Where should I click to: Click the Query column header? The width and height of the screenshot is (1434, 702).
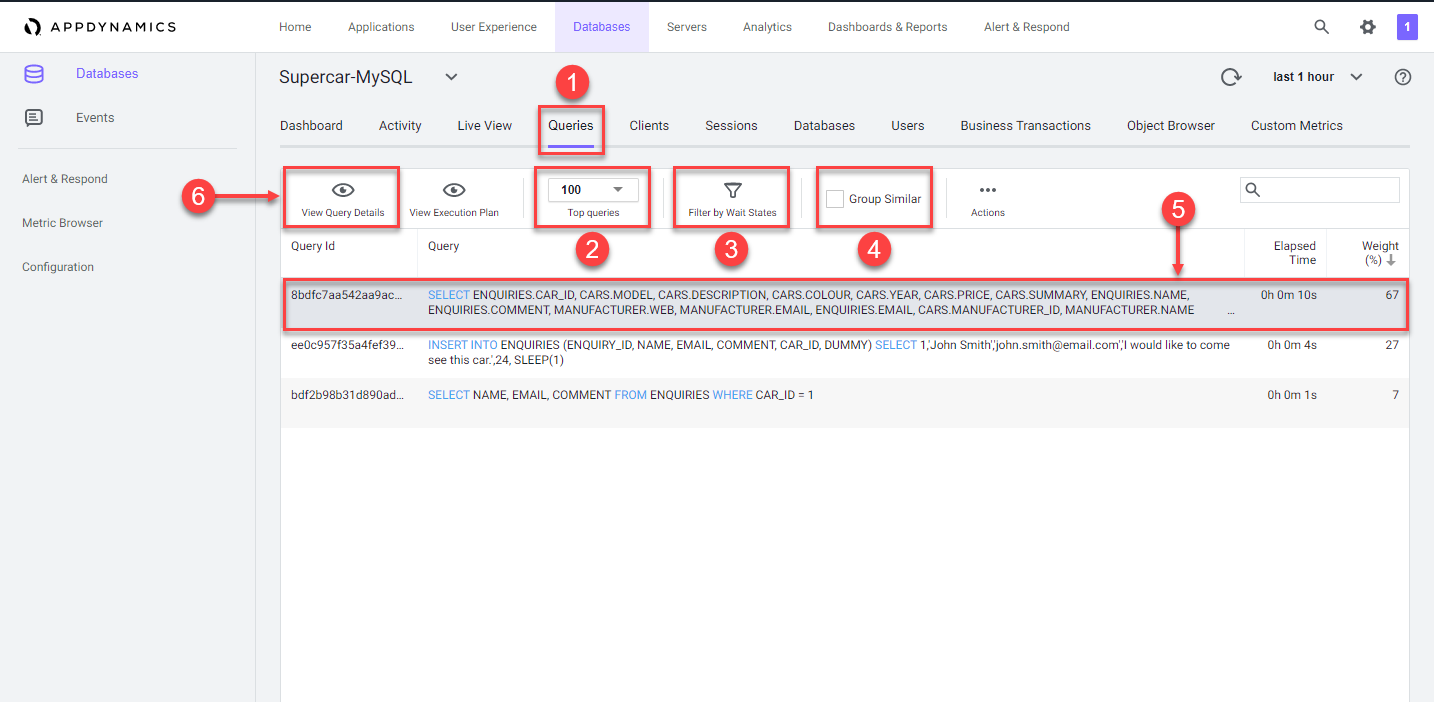(444, 246)
